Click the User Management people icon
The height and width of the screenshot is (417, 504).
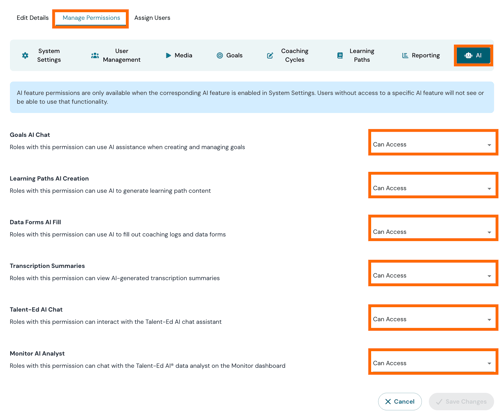tap(95, 55)
